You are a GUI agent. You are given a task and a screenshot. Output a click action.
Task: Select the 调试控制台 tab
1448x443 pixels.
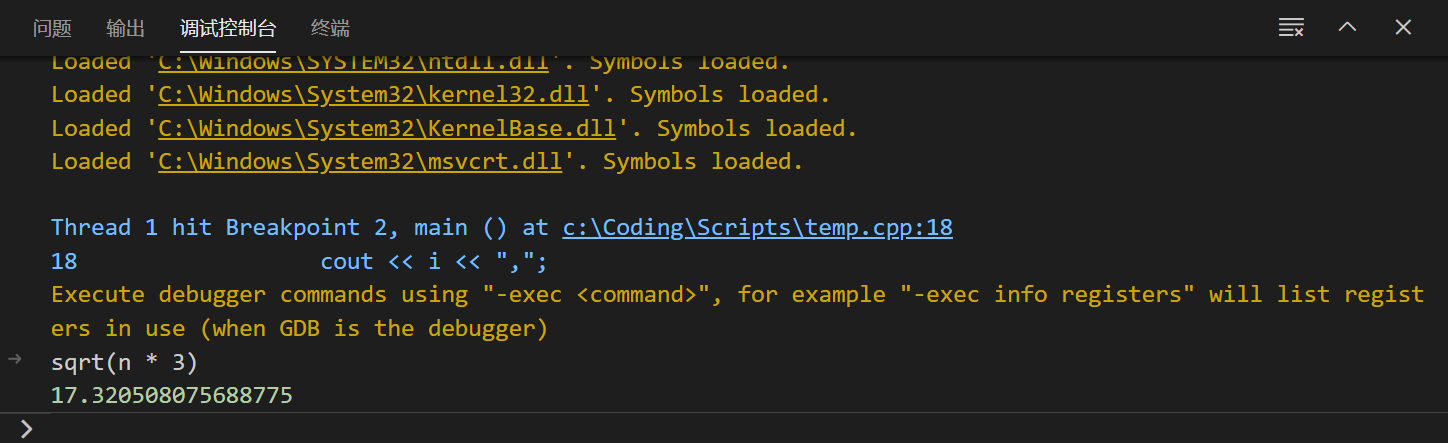(228, 28)
